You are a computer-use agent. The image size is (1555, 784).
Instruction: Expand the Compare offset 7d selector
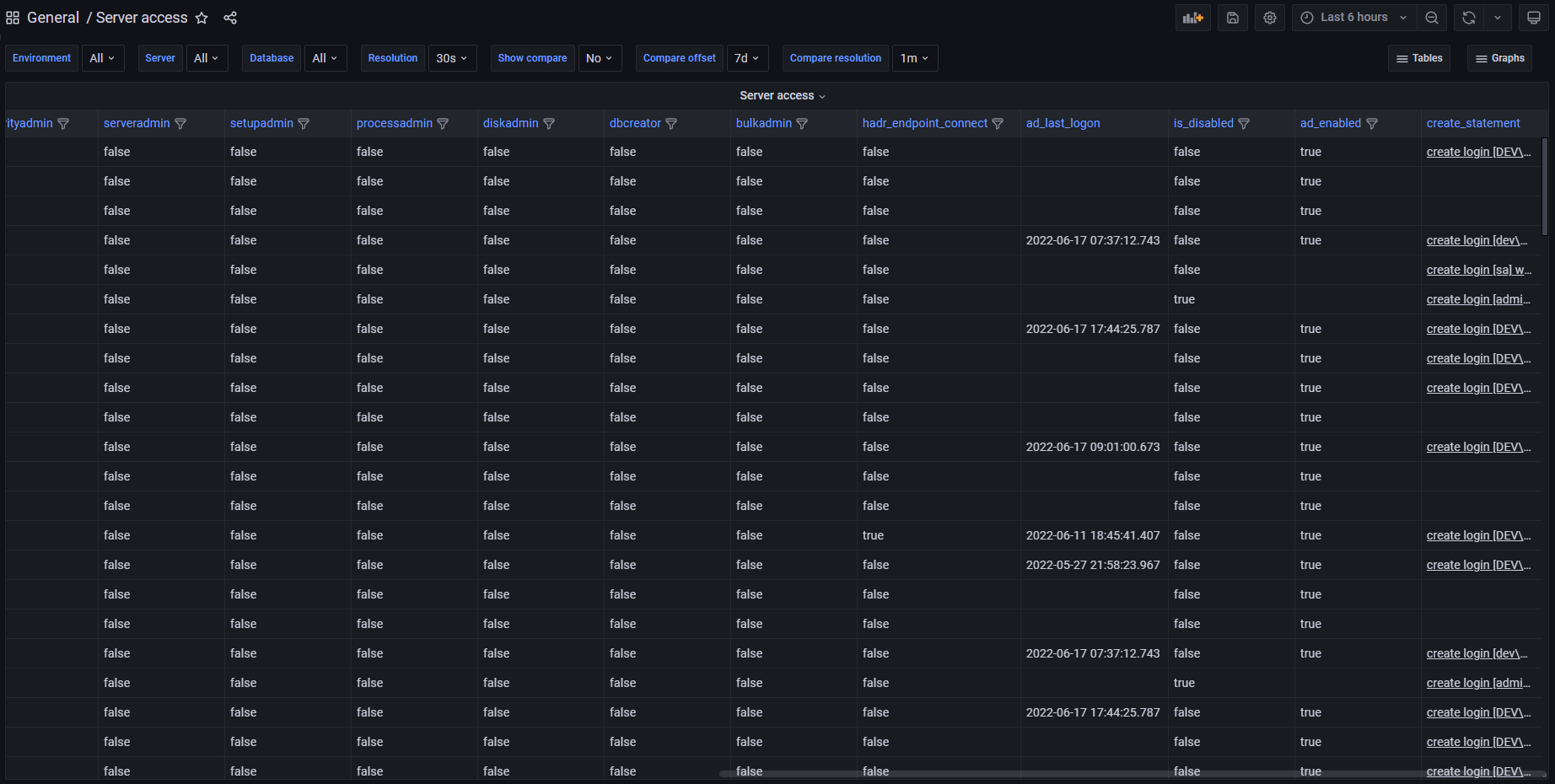[x=746, y=57]
